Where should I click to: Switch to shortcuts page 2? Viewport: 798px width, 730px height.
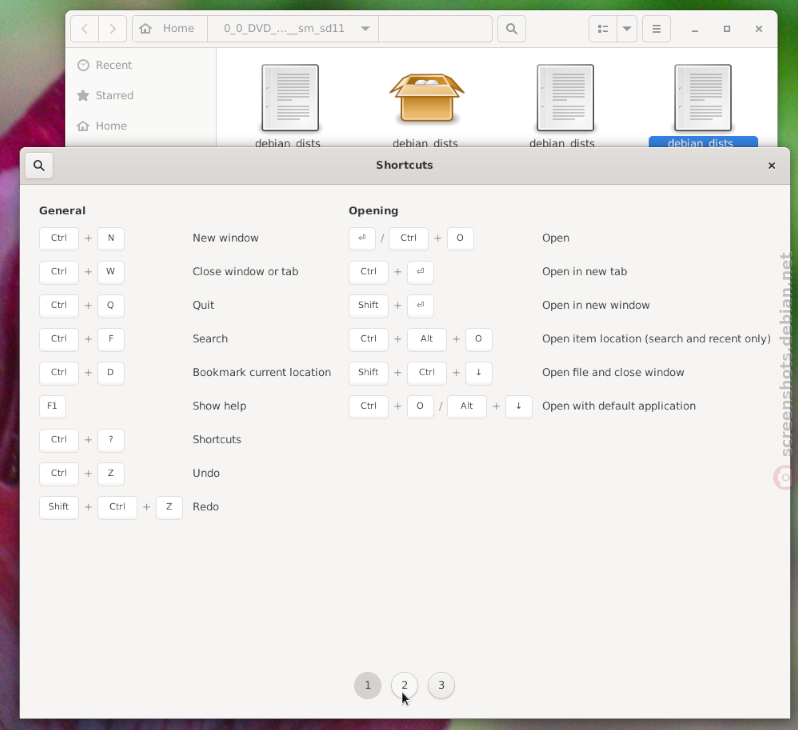404,685
